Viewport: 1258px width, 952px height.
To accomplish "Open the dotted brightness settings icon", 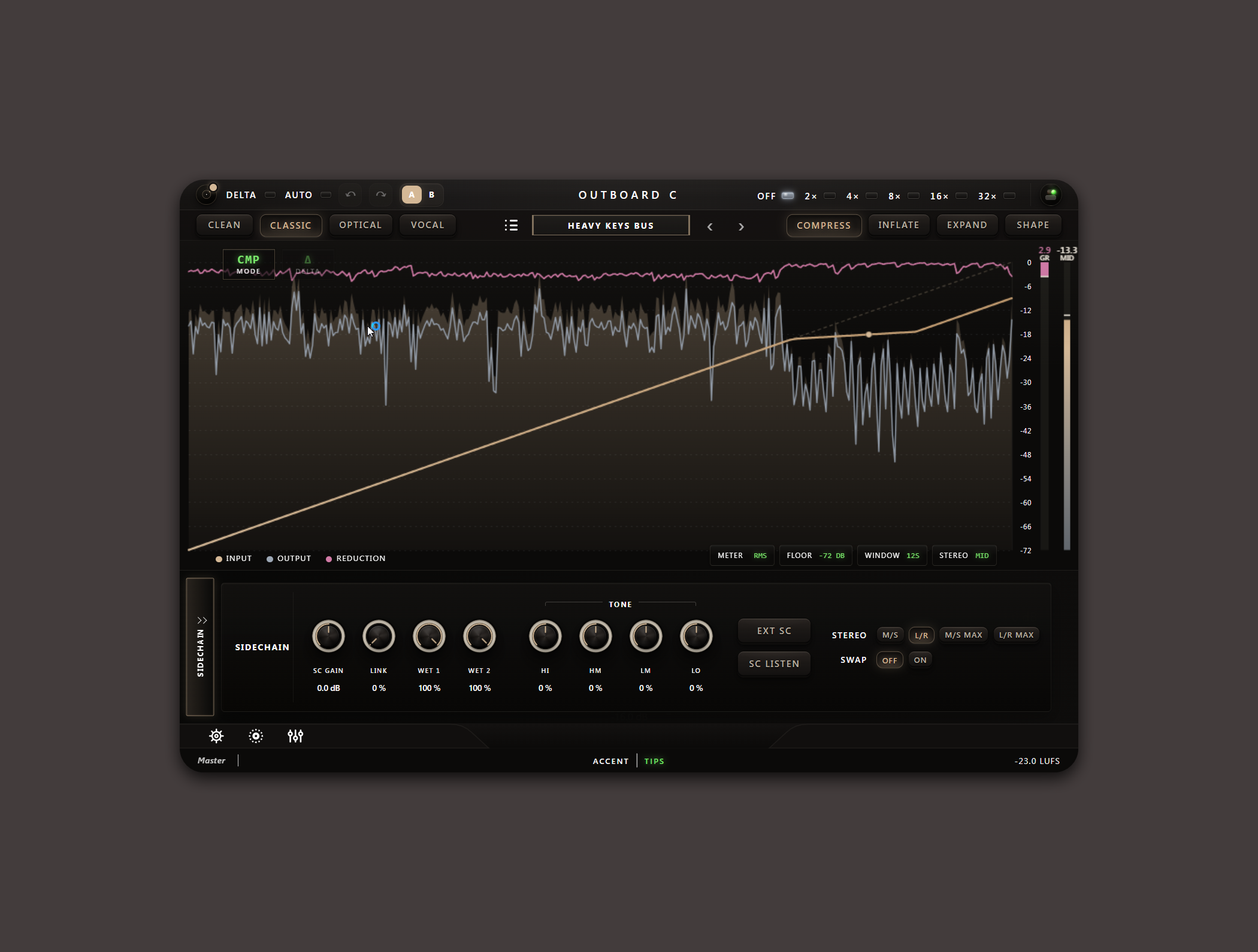I will click(256, 736).
